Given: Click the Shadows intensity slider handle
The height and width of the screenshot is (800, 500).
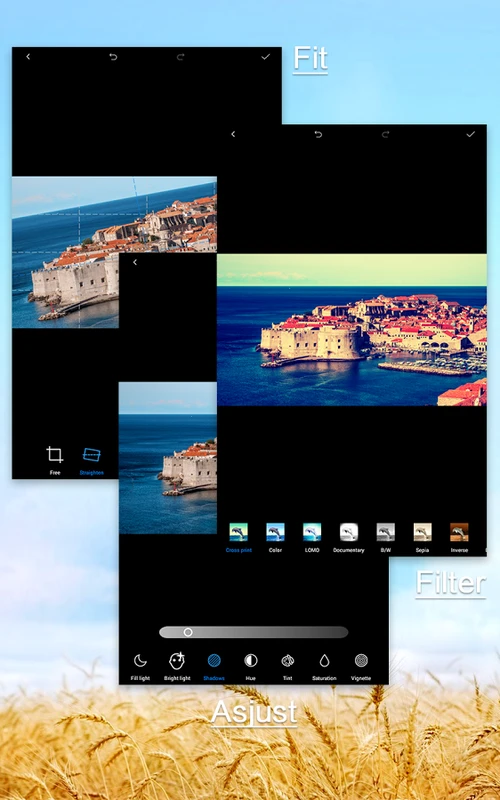Looking at the screenshot, I should pos(188,632).
